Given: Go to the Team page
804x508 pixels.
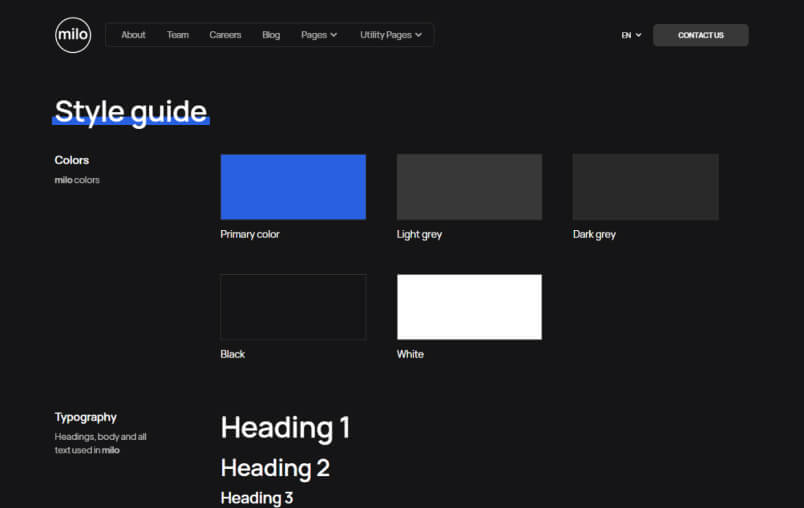Looking at the screenshot, I should (177, 35).
